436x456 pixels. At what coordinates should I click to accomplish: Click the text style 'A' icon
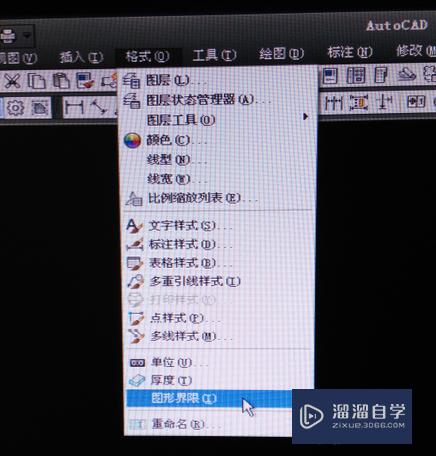[x=134, y=226]
